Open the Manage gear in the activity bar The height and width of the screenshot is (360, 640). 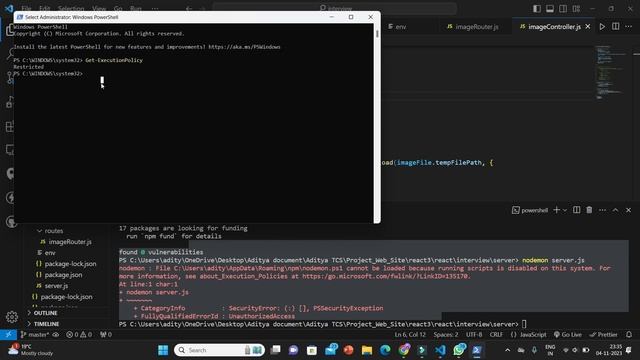(x=11, y=317)
